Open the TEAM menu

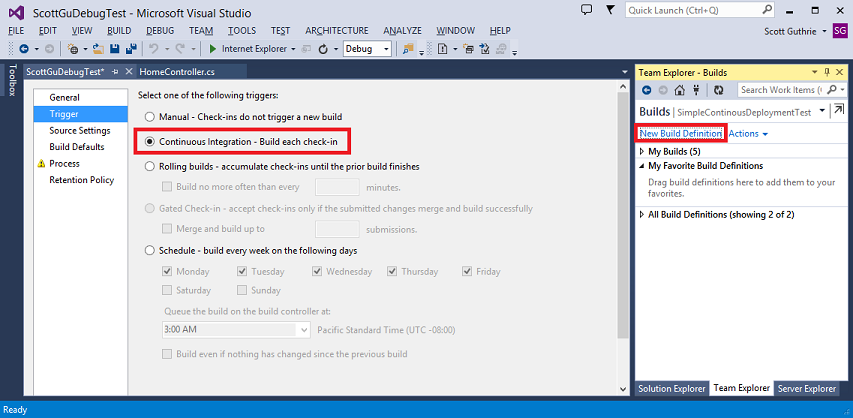(x=201, y=31)
